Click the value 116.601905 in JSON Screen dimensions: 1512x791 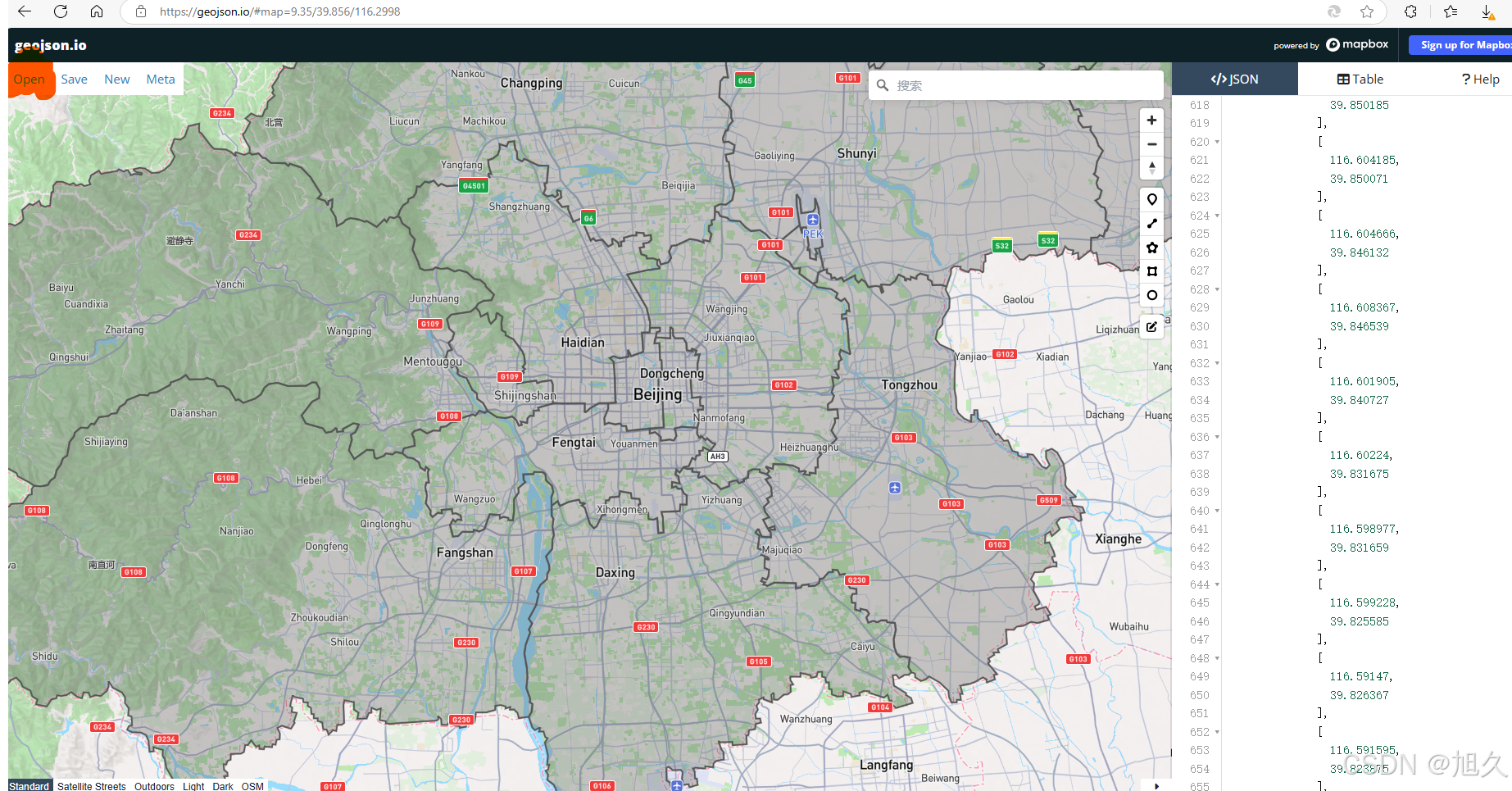tap(1363, 381)
